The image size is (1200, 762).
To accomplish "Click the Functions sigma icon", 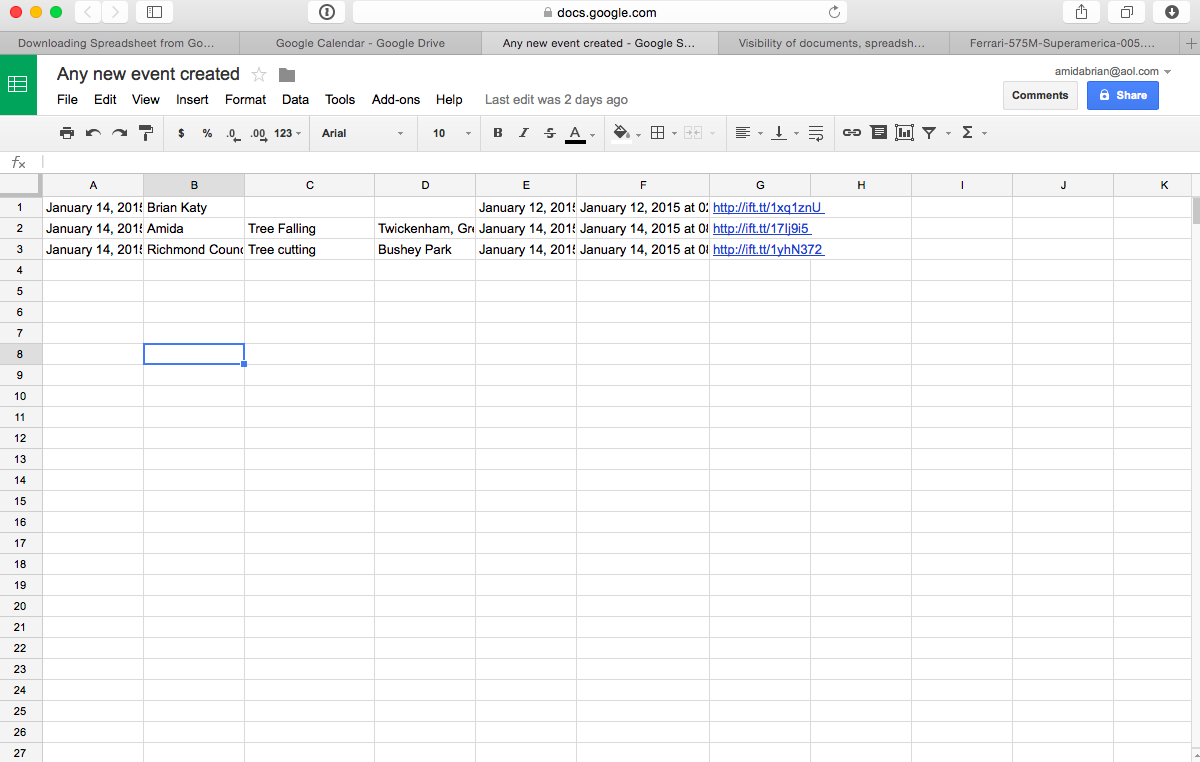I will click(967, 133).
